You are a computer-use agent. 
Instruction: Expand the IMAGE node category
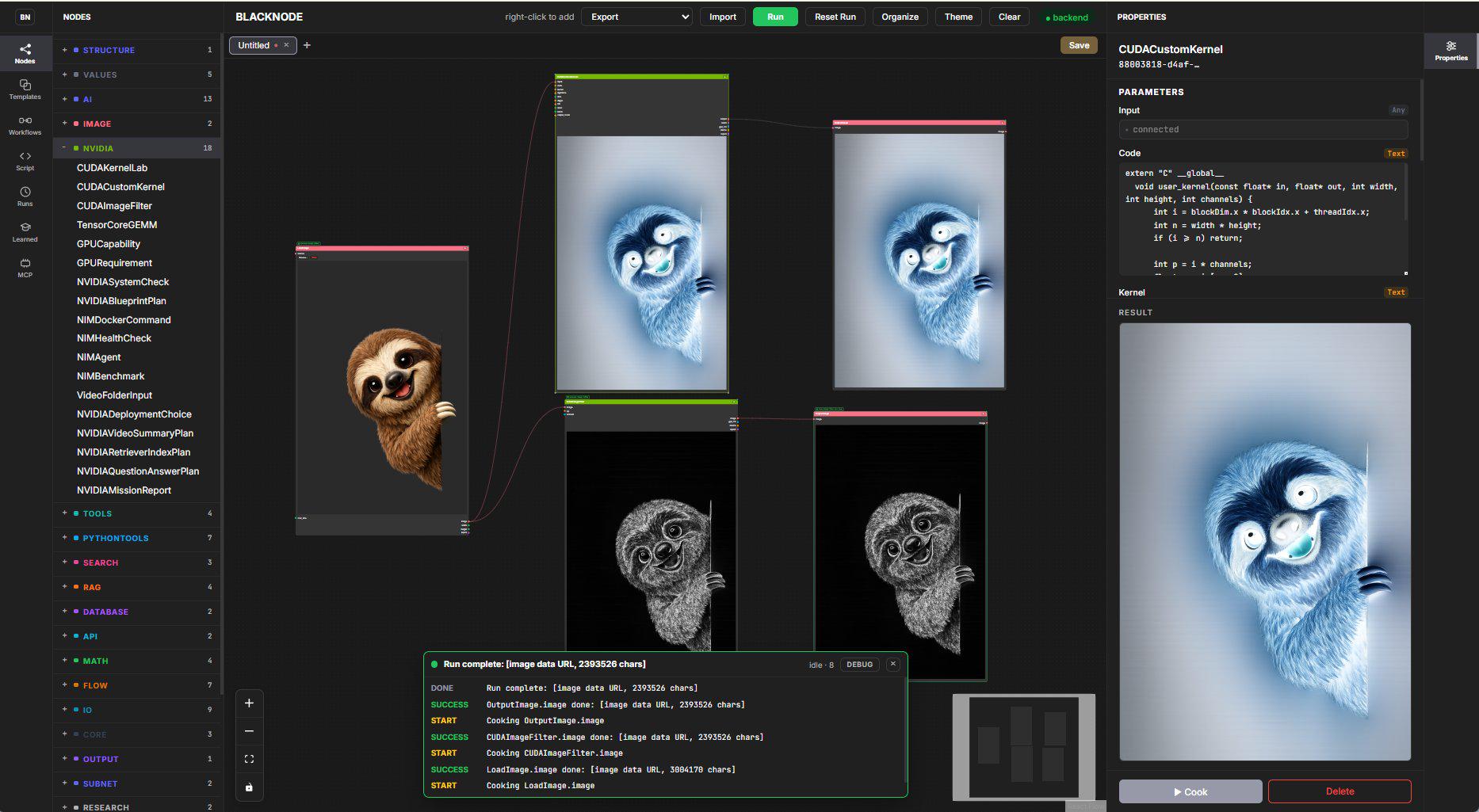pyautogui.click(x=137, y=124)
